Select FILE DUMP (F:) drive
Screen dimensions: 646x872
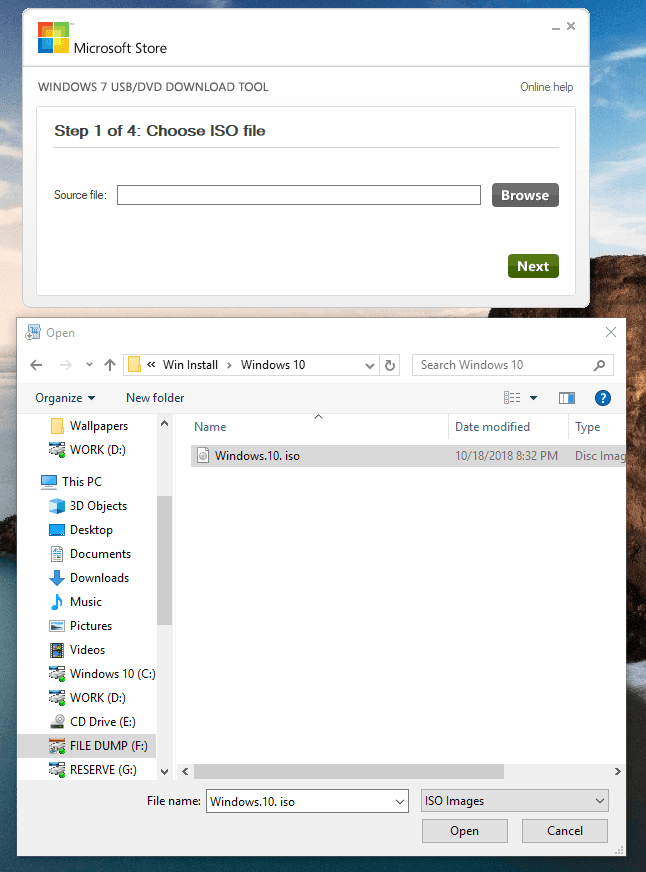point(87,746)
